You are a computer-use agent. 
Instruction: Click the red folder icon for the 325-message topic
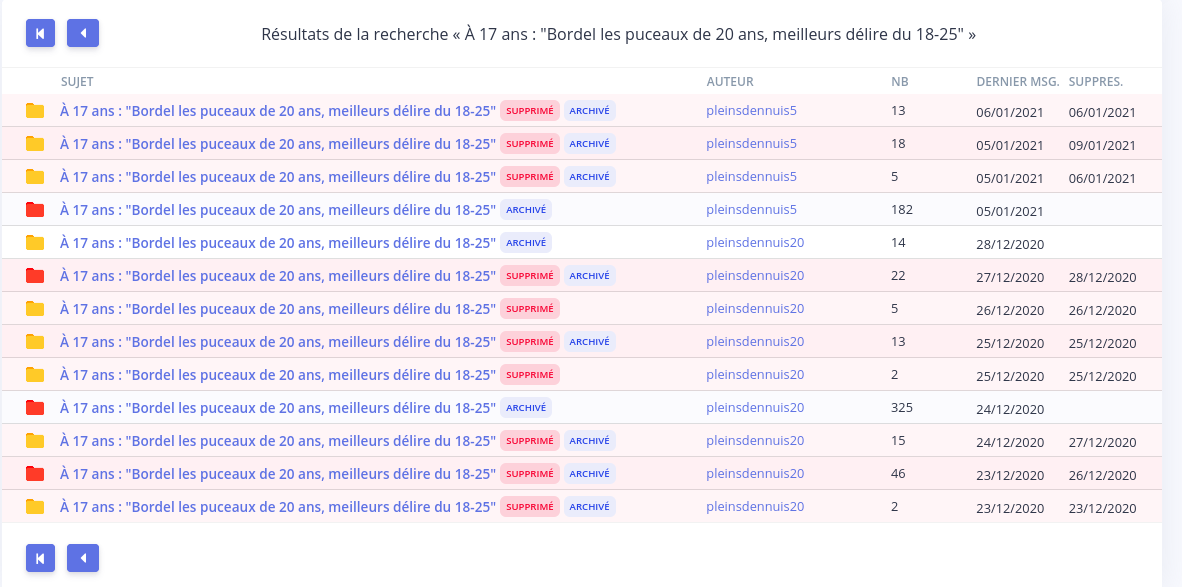[35, 408]
